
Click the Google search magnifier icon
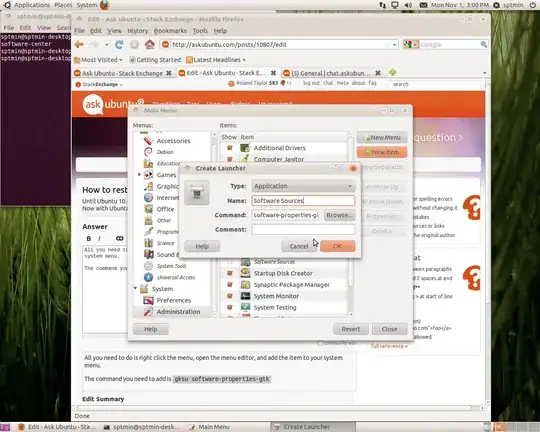coord(484,44)
